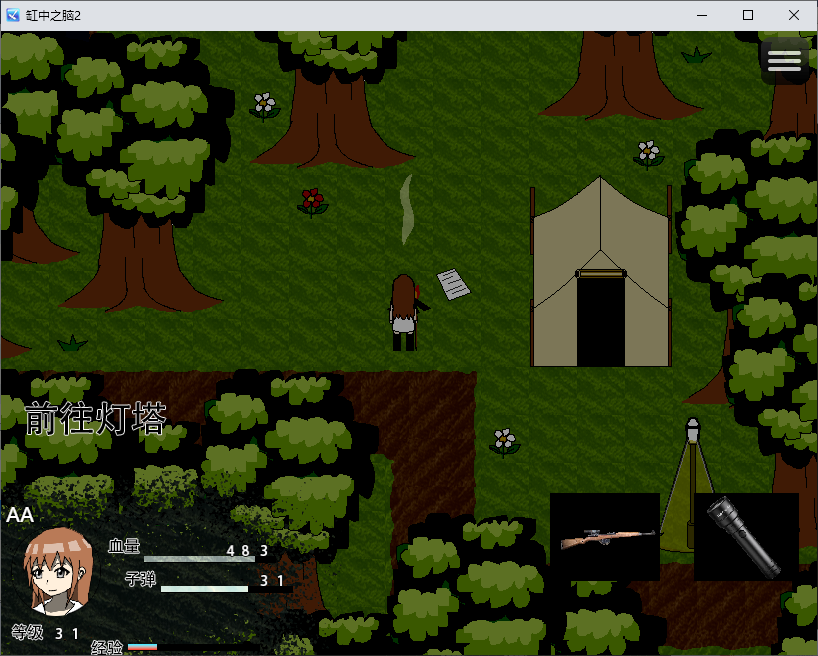818x656 pixels.
Task: Click the quest text 前往灯塔
Action: 96,419
